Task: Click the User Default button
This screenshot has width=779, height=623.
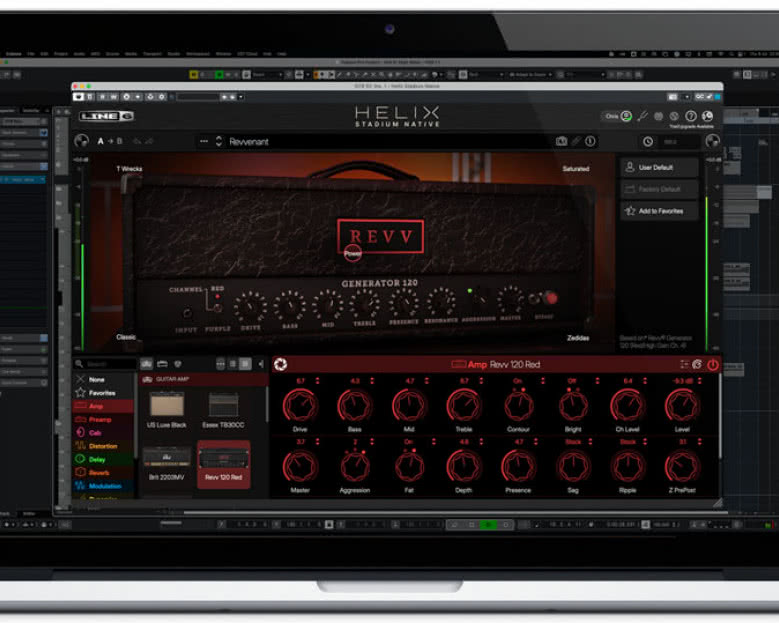Action: [x=660, y=167]
